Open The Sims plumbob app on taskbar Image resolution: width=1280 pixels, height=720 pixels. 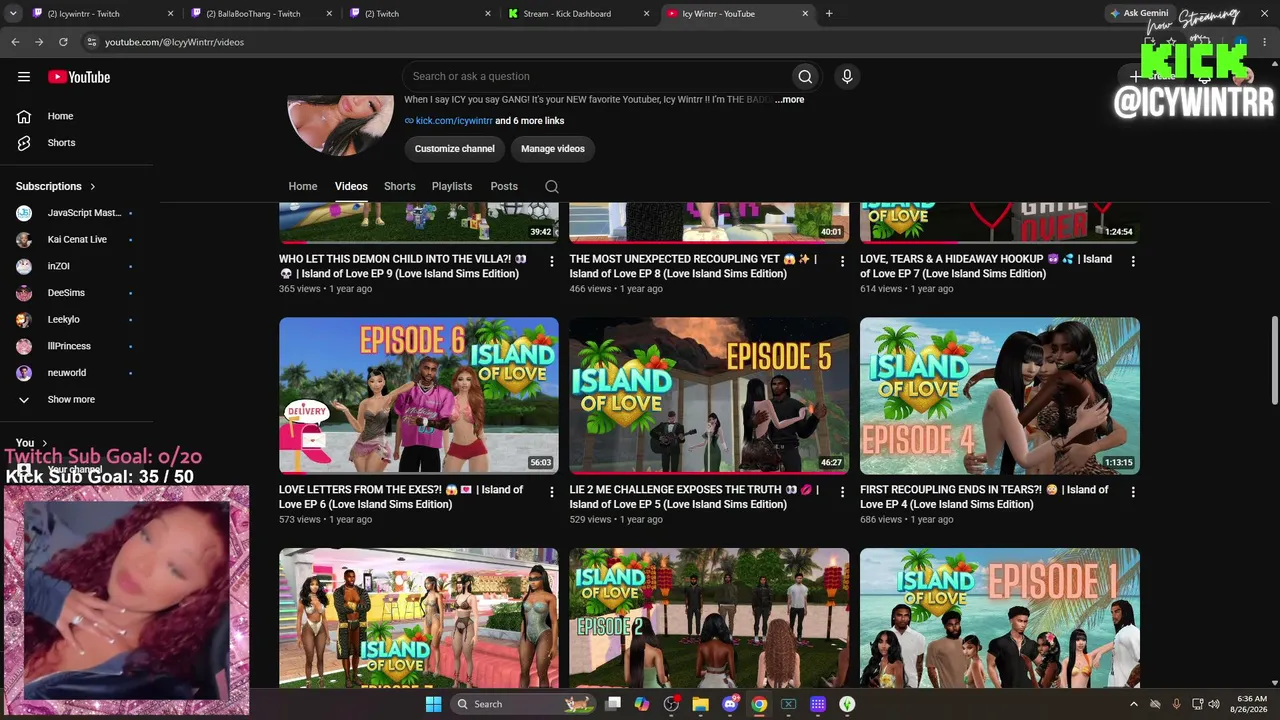click(847, 704)
